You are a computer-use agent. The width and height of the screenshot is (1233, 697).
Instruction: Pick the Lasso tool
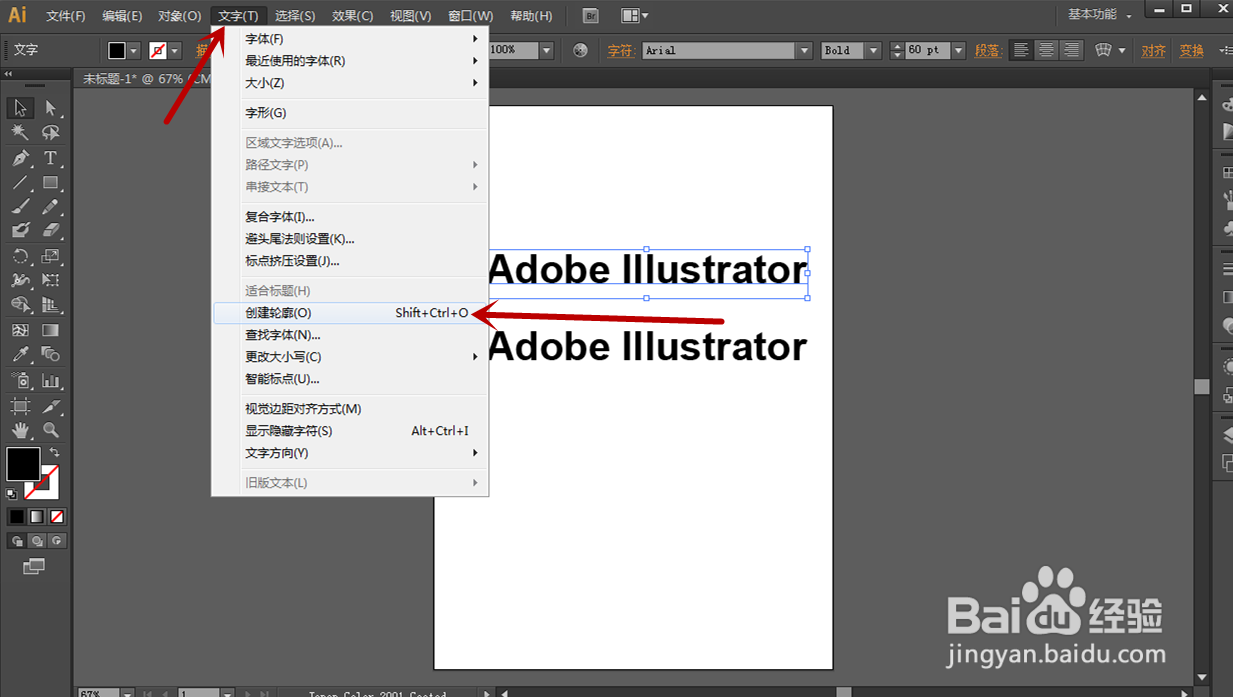tap(51, 133)
